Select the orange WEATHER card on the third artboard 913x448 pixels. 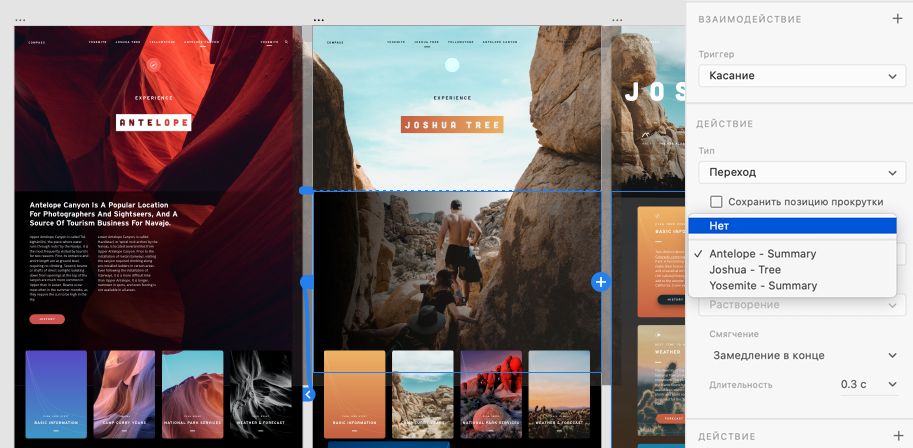tap(661, 379)
